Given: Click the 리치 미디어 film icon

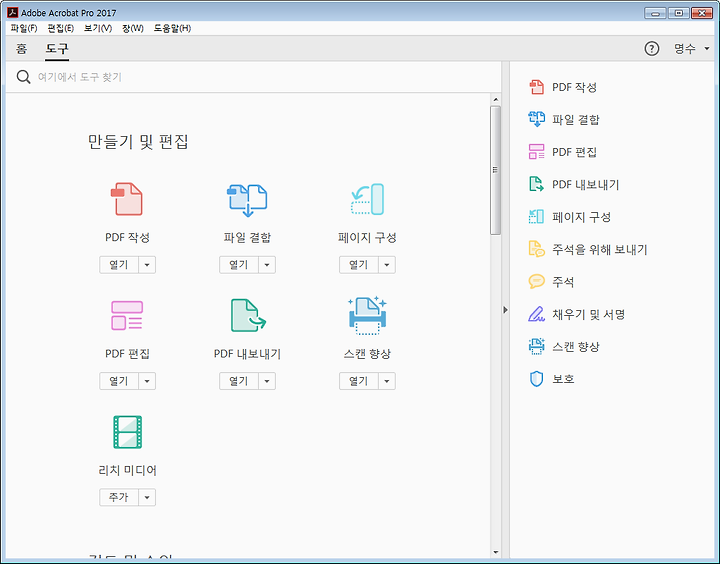Looking at the screenshot, I should [128, 432].
